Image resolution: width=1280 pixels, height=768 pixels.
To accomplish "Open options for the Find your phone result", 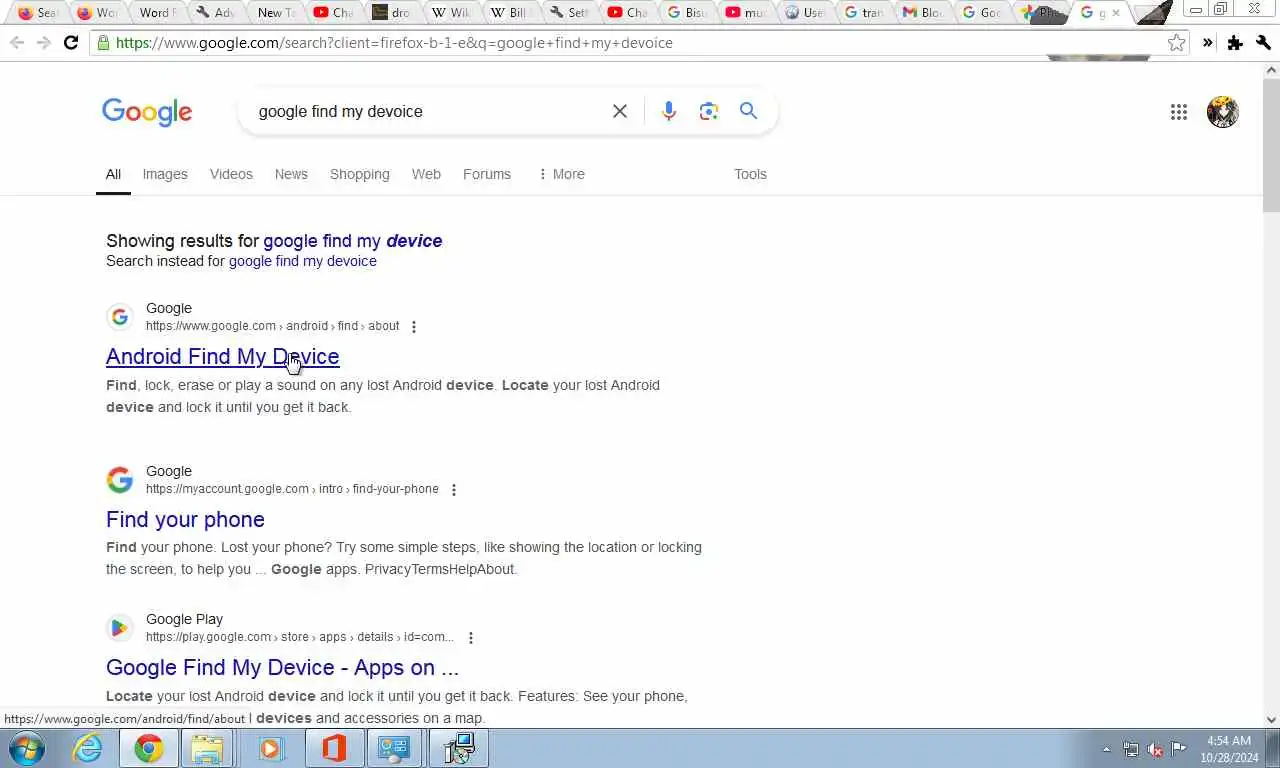I will [x=454, y=490].
